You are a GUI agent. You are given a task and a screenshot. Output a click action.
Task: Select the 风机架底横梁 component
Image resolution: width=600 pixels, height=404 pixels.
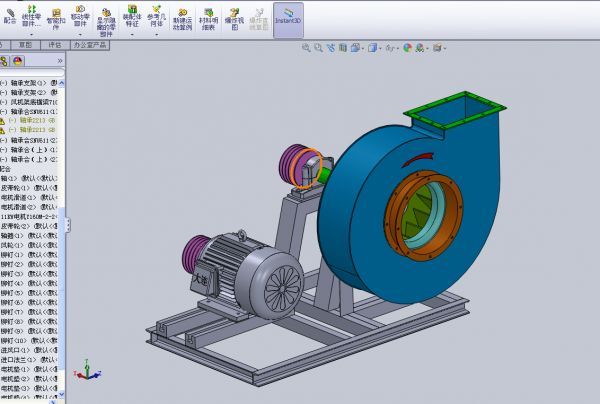[29, 102]
